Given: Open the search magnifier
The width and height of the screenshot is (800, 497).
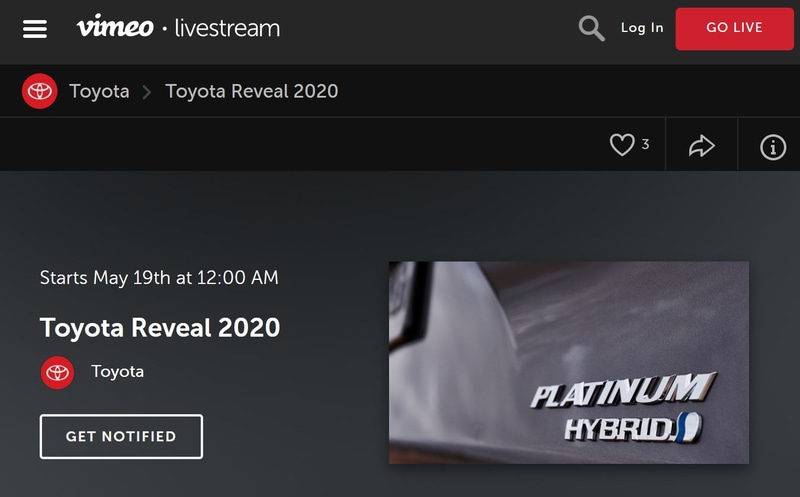Looking at the screenshot, I should (591, 28).
